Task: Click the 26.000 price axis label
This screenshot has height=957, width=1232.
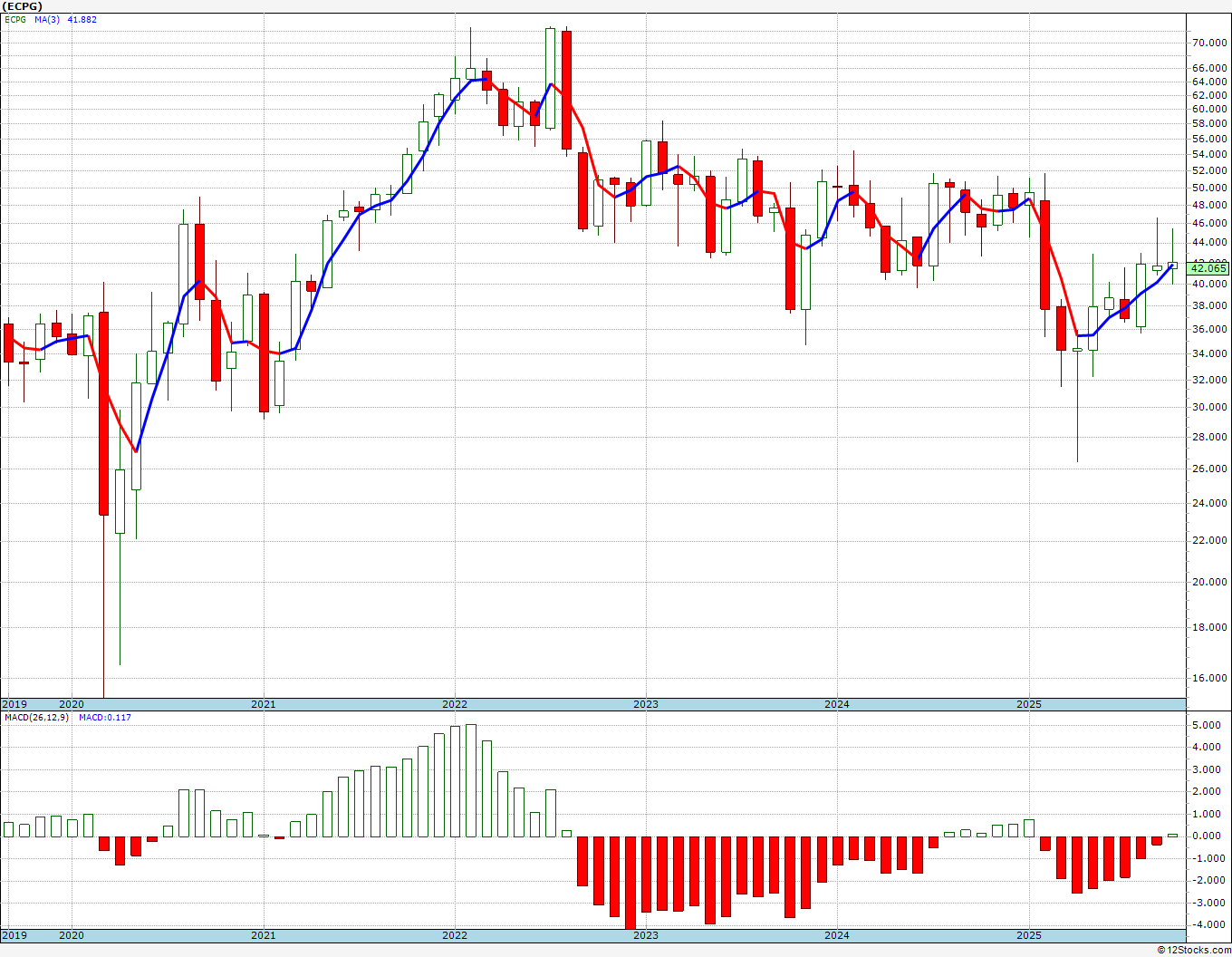Action: [1209, 469]
